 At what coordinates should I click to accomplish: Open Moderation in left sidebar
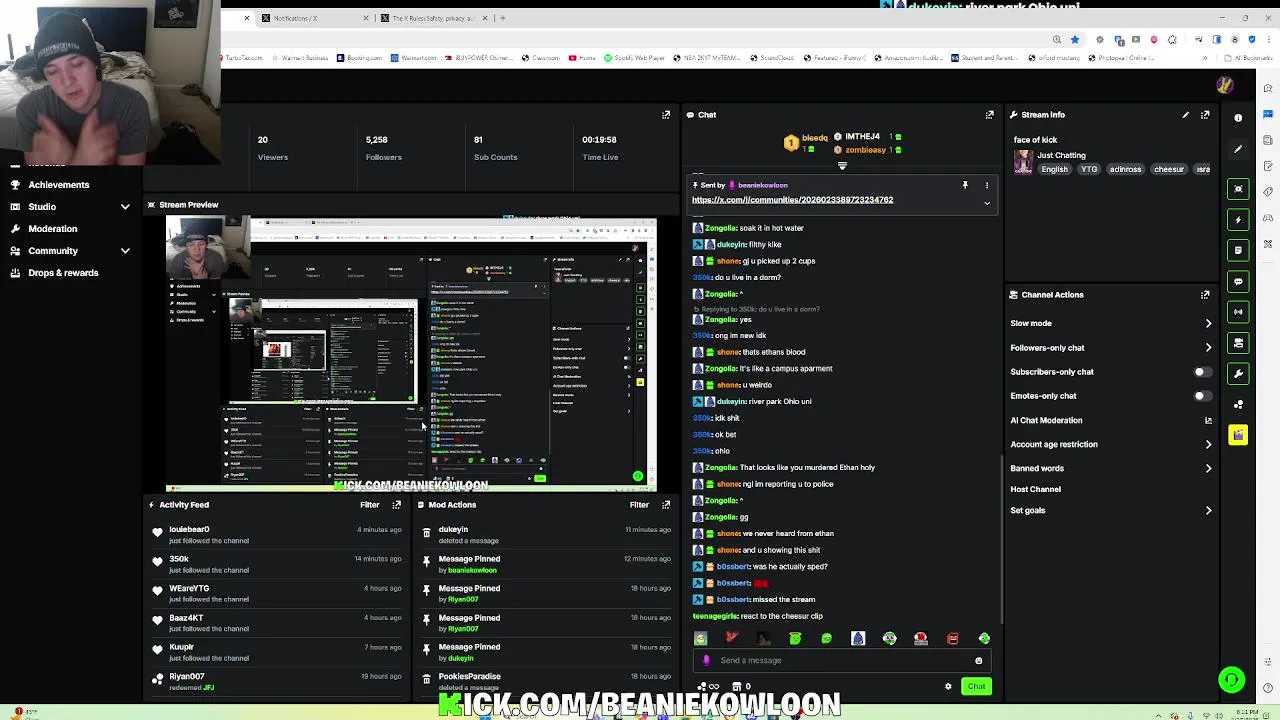pyautogui.click(x=52, y=229)
